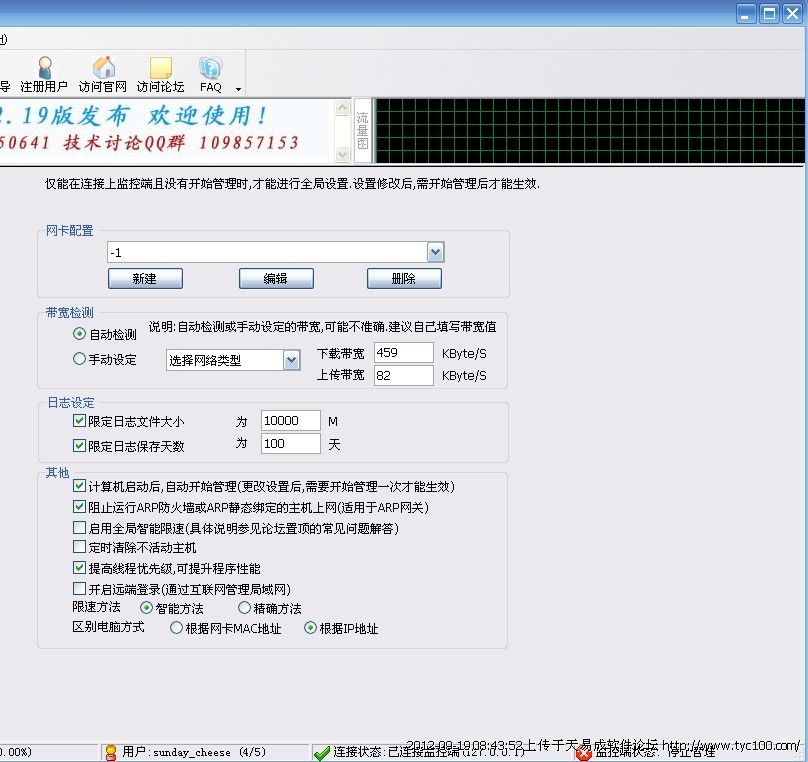This screenshot has height=762, width=808.
Task: Open the network card configuration dropdown
Action: 435,252
